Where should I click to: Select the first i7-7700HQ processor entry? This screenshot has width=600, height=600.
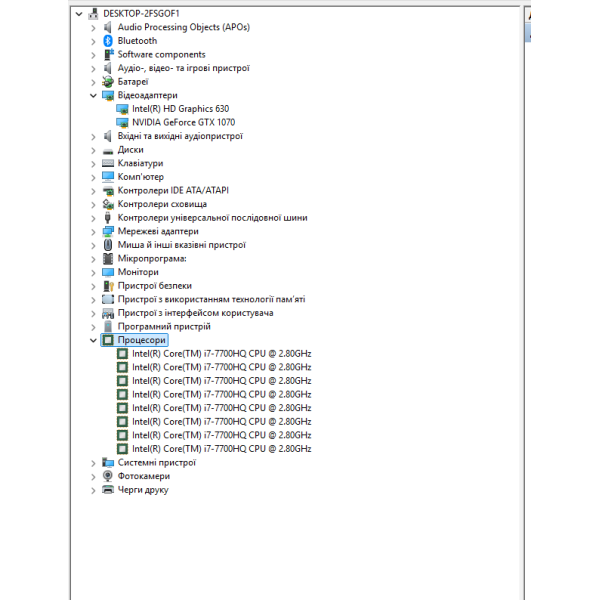tap(222, 354)
